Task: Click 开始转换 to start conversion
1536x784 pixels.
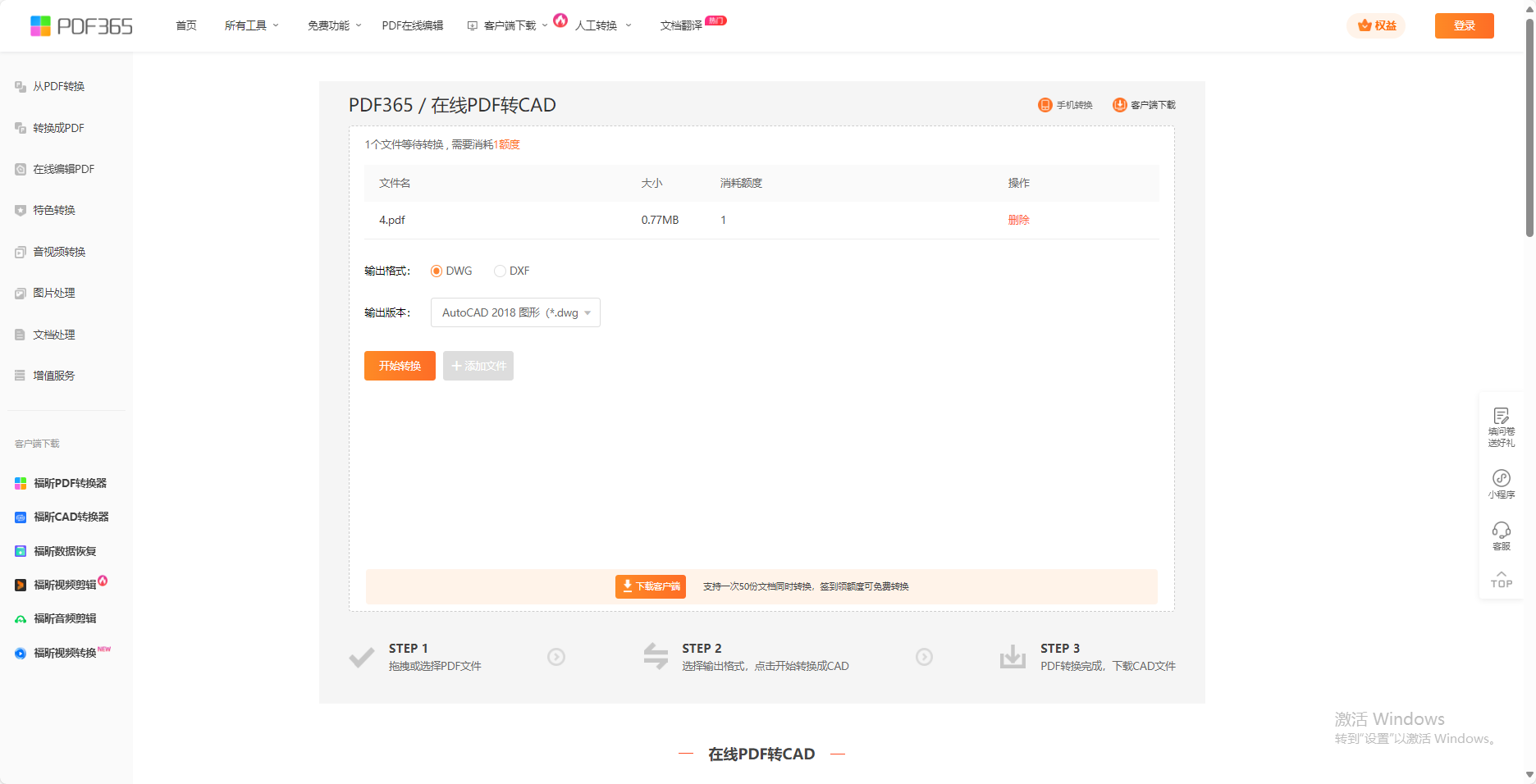Action: pyautogui.click(x=400, y=366)
